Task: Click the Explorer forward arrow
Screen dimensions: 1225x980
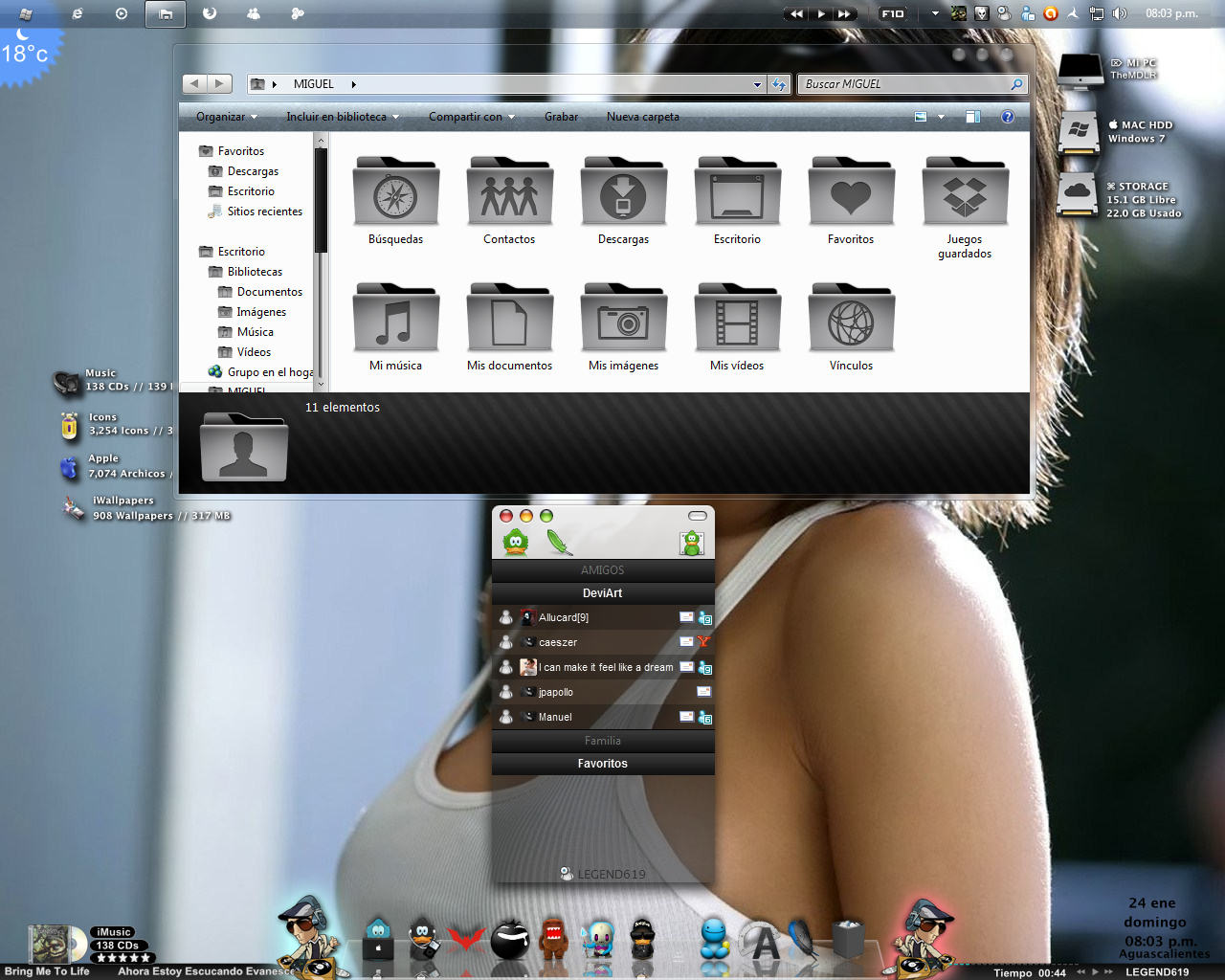Action: (x=219, y=84)
